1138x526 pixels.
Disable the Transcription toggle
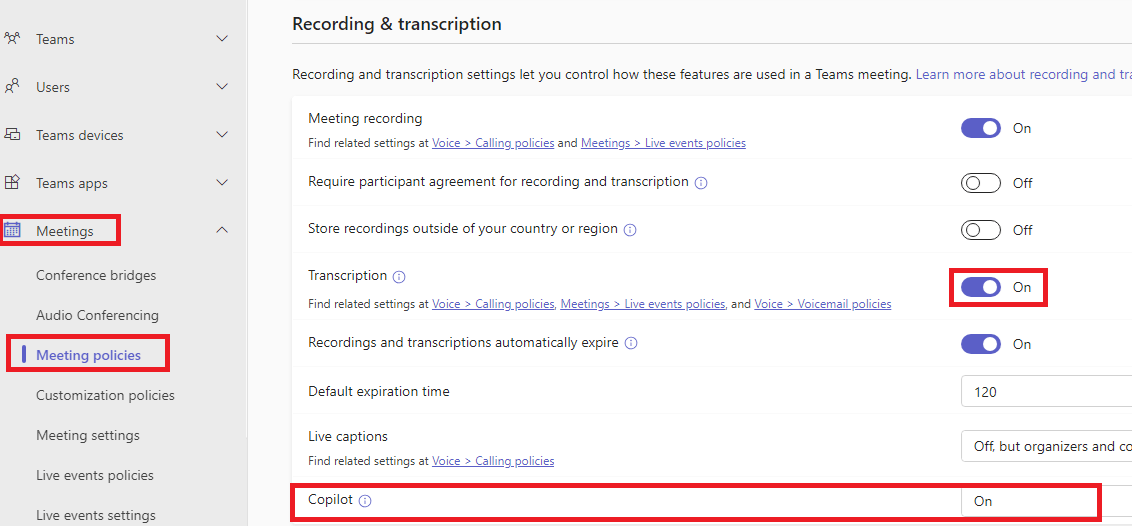click(x=981, y=287)
